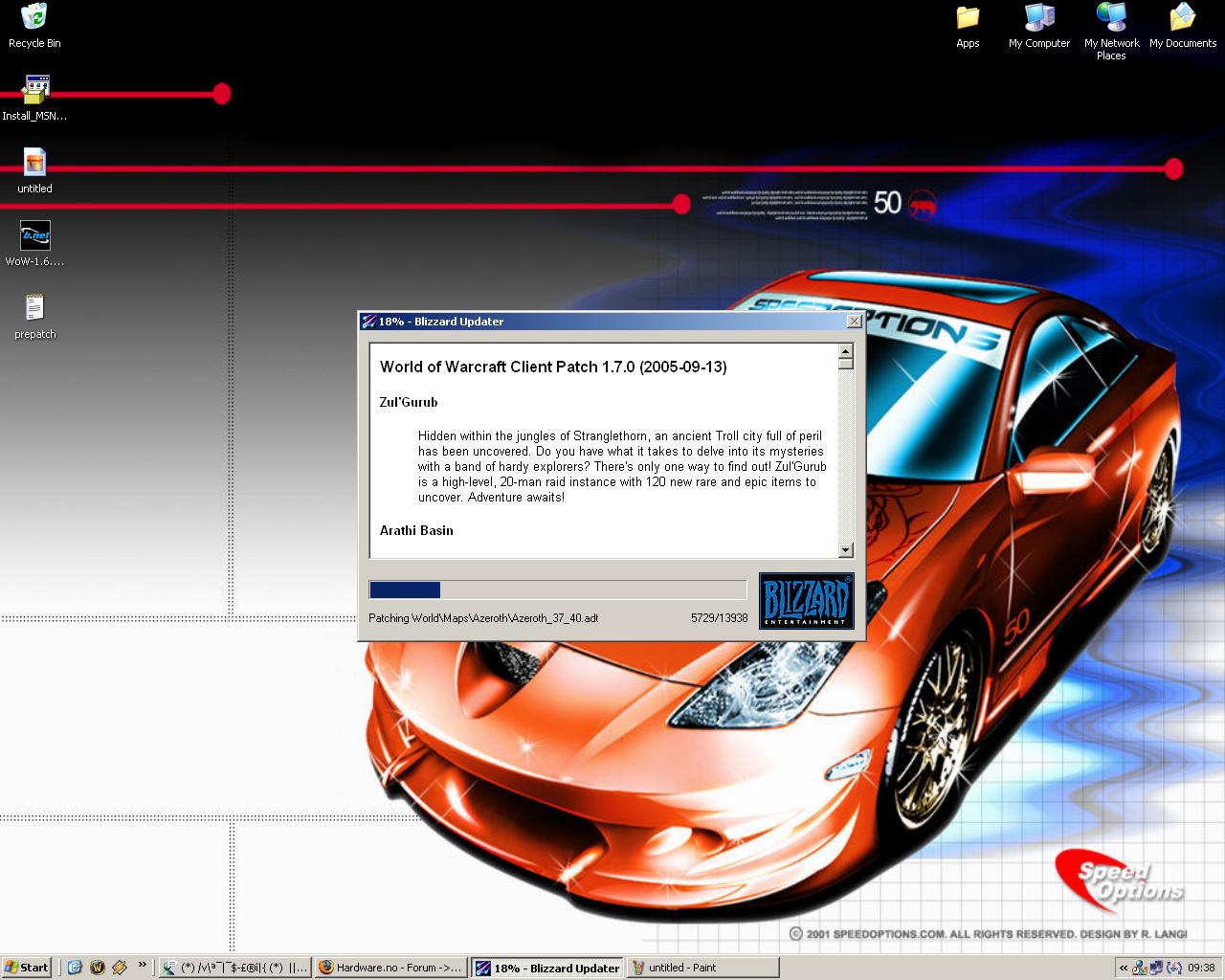Screen dimensions: 1225x980
Task: Switch to the MSN Messenger taskbar window
Action: (234, 968)
